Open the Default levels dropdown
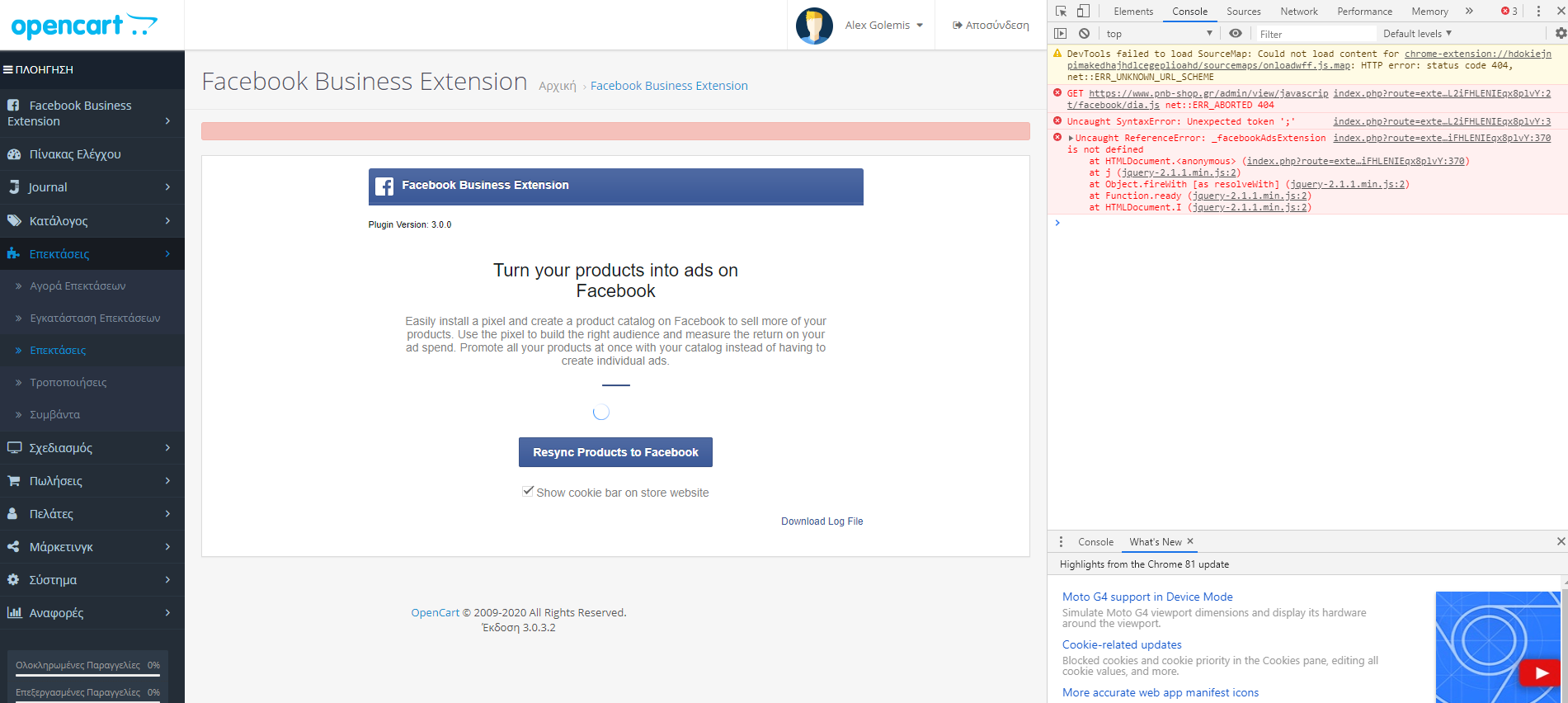The image size is (1568, 703). coord(1417,34)
